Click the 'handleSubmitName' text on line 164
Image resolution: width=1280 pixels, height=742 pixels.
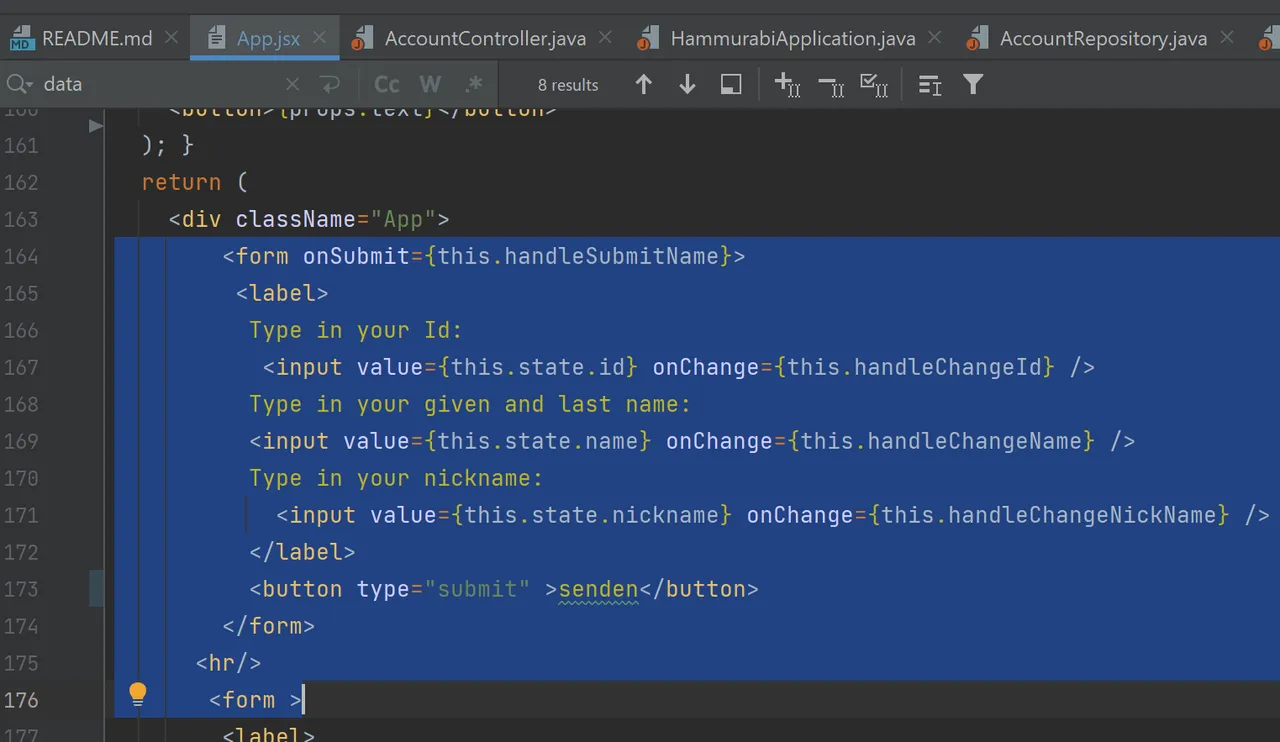click(612, 256)
